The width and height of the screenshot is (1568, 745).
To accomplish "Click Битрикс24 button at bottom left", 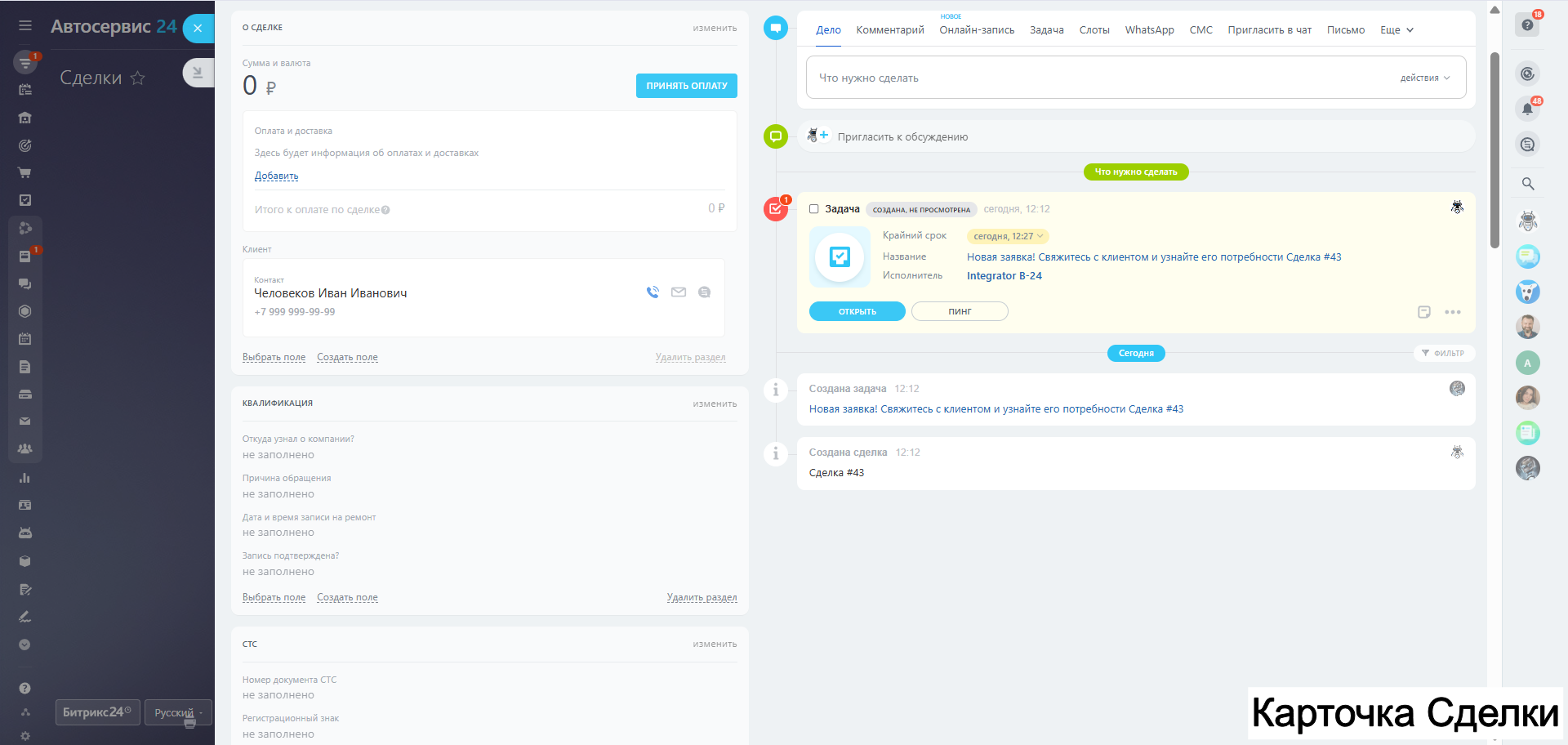I will (98, 712).
